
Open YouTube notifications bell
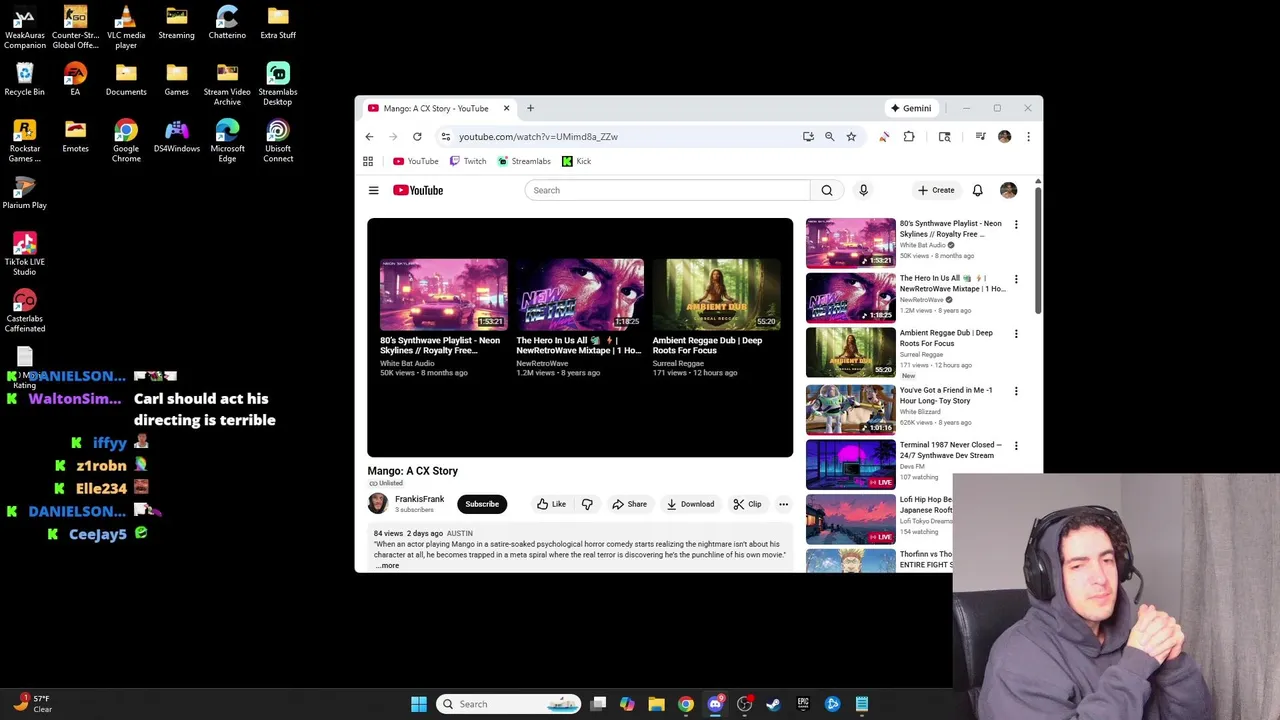[x=978, y=190]
